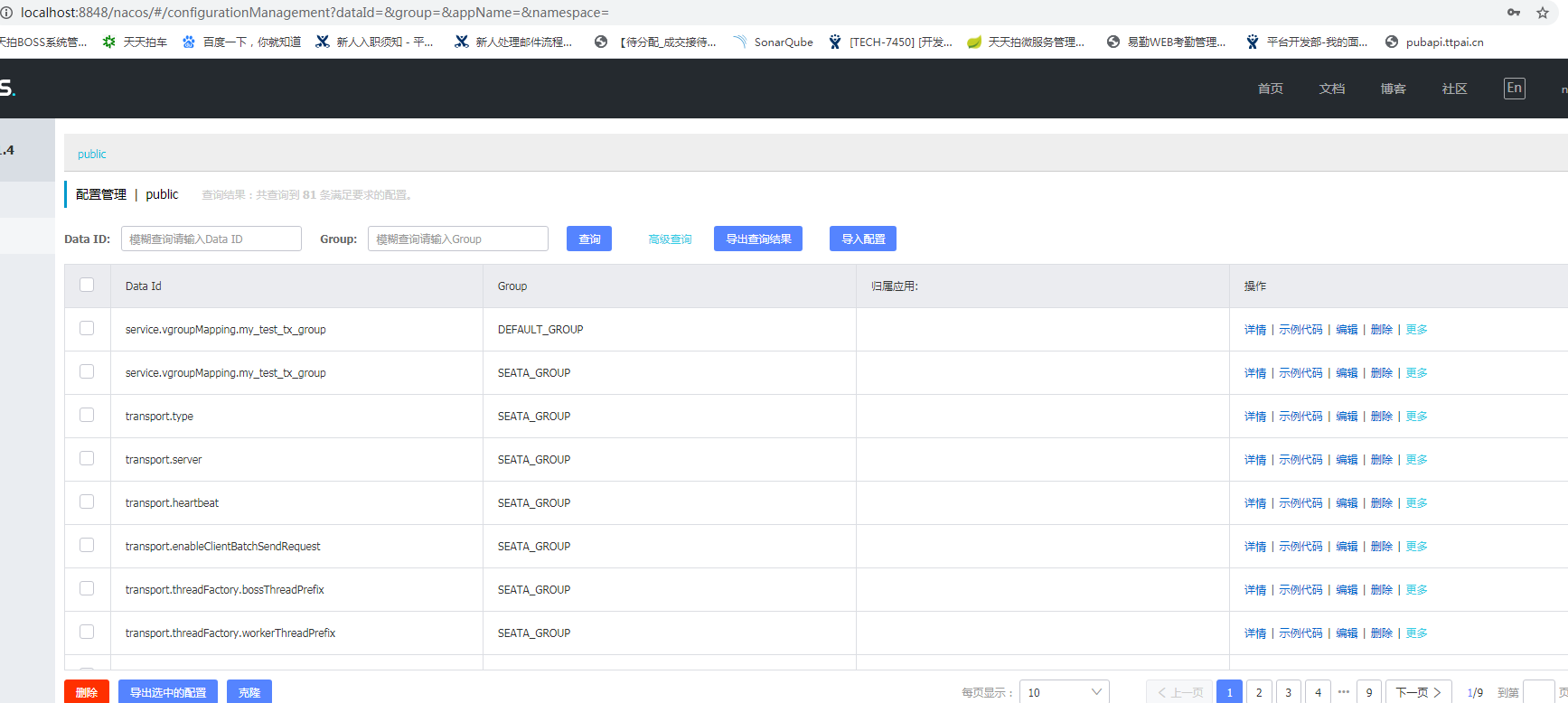
Task: Go to page 9 of results
Action: (x=1369, y=692)
